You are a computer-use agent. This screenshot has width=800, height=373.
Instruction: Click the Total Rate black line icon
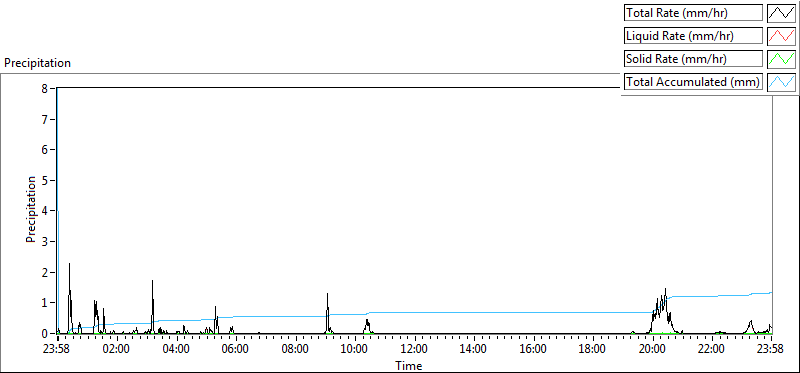(x=782, y=12)
